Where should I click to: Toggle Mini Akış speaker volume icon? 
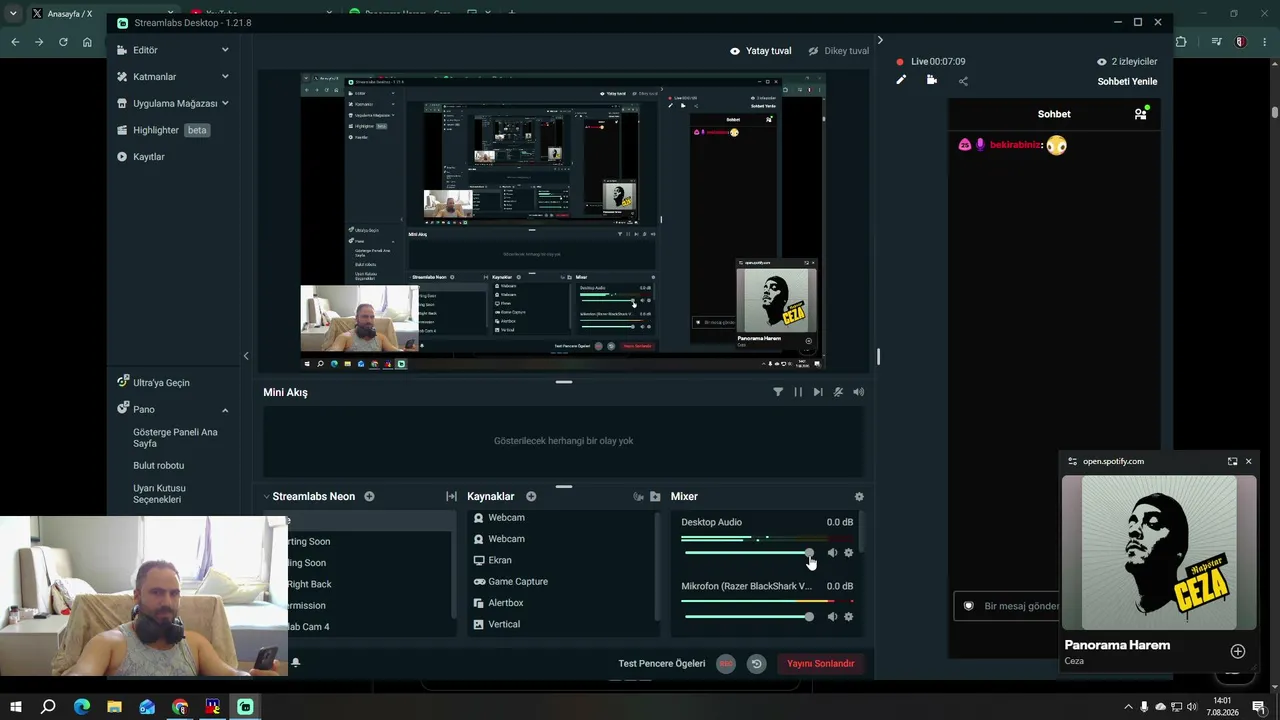pos(858,392)
